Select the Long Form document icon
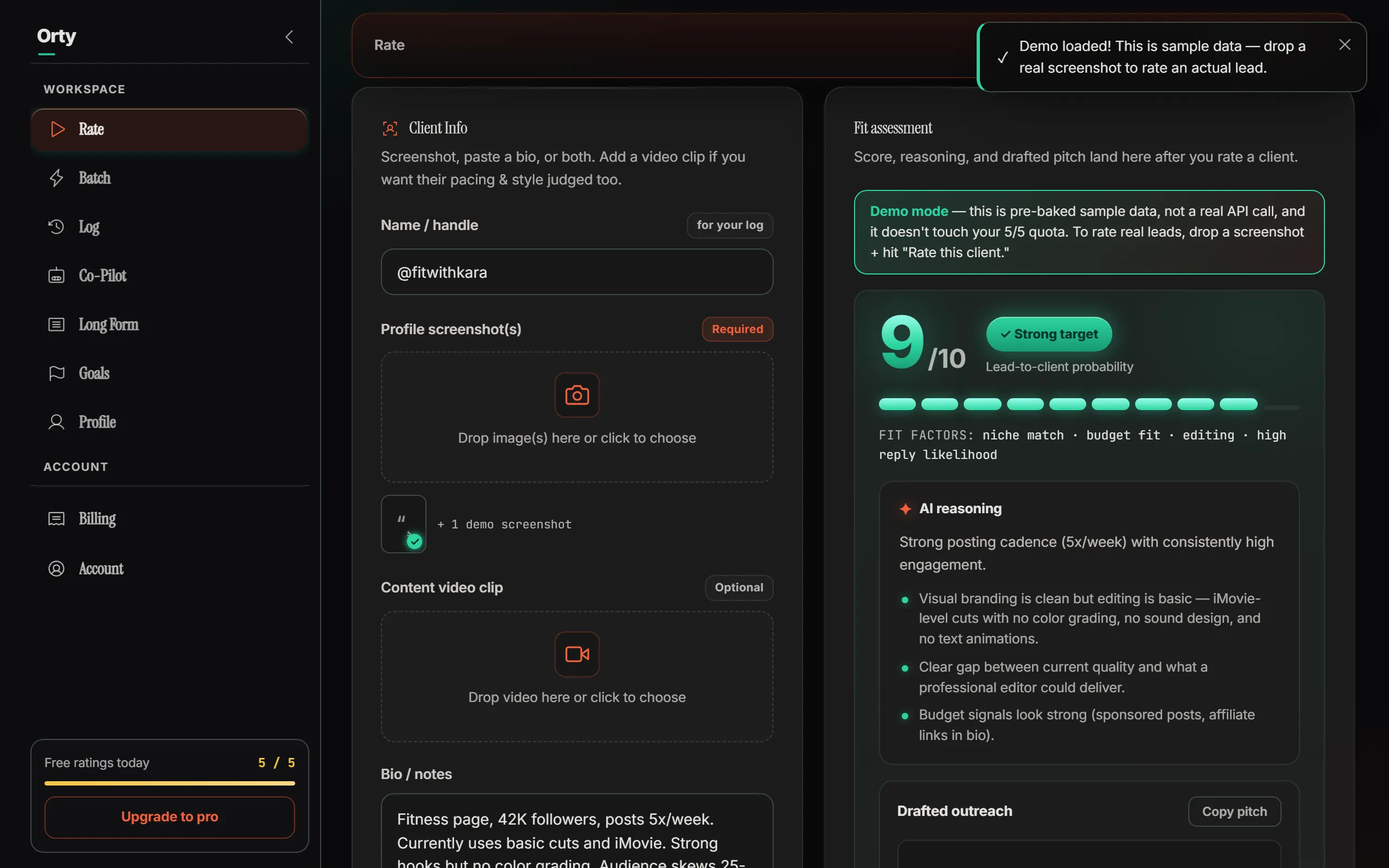Screen dimensions: 1389x868 (x=56, y=324)
